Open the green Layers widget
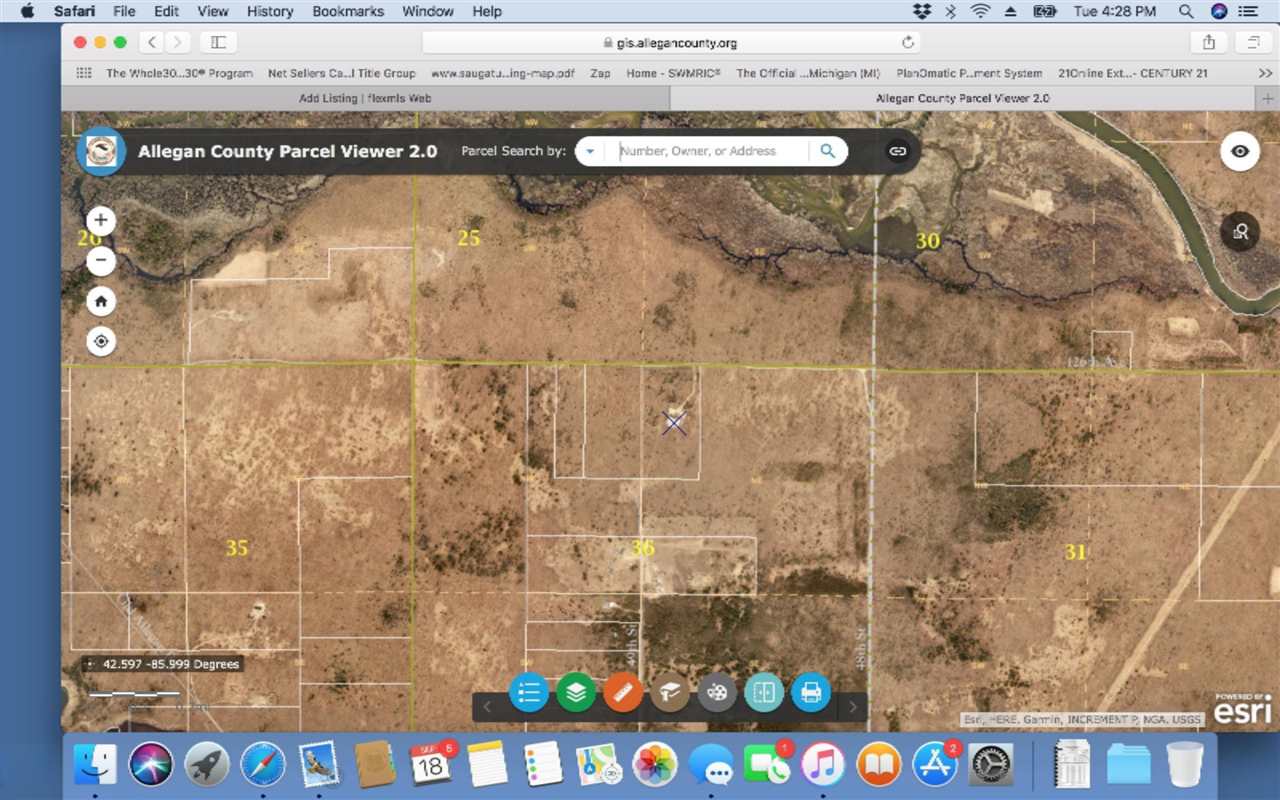 pyautogui.click(x=576, y=692)
